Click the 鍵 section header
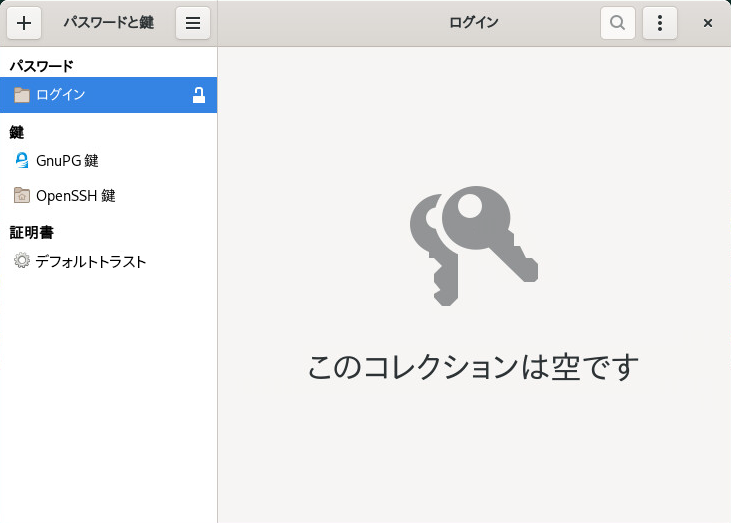Viewport: 731px width, 523px height. pyautogui.click(x=17, y=132)
